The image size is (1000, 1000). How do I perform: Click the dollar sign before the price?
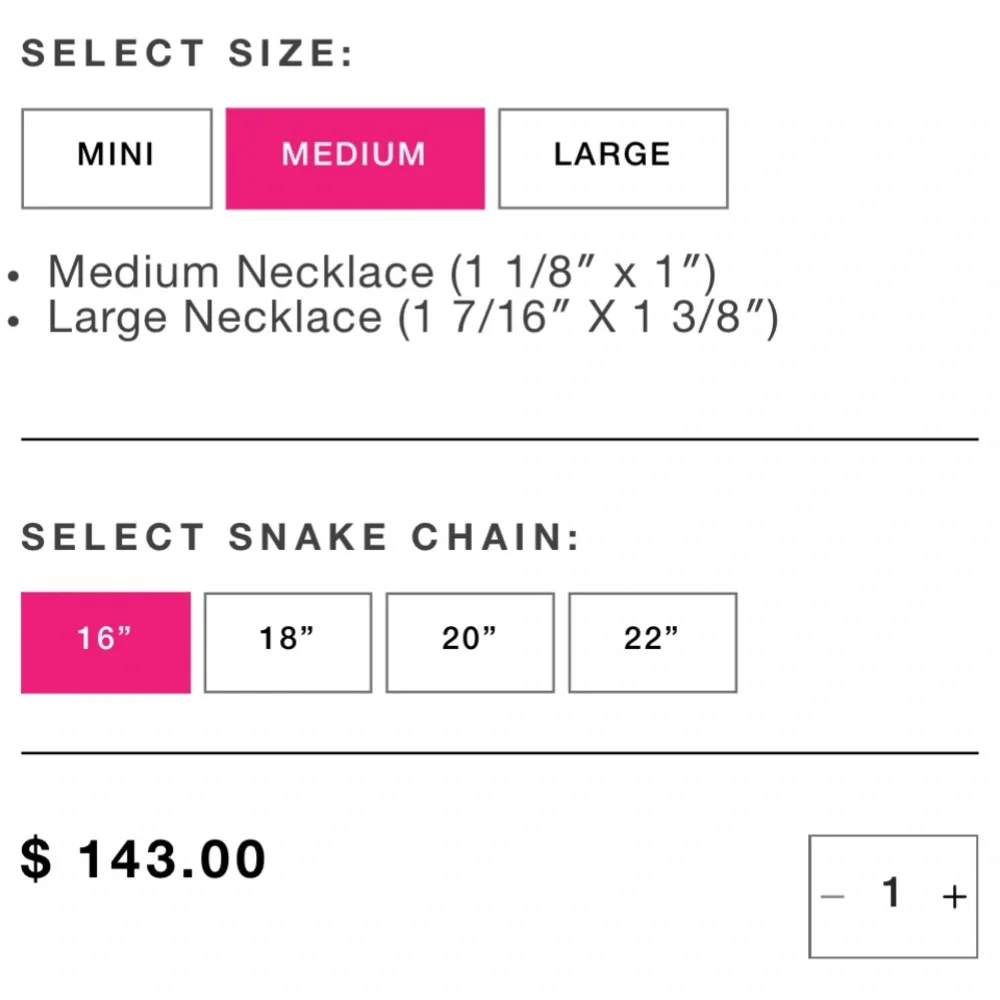[x=36, y=860]
